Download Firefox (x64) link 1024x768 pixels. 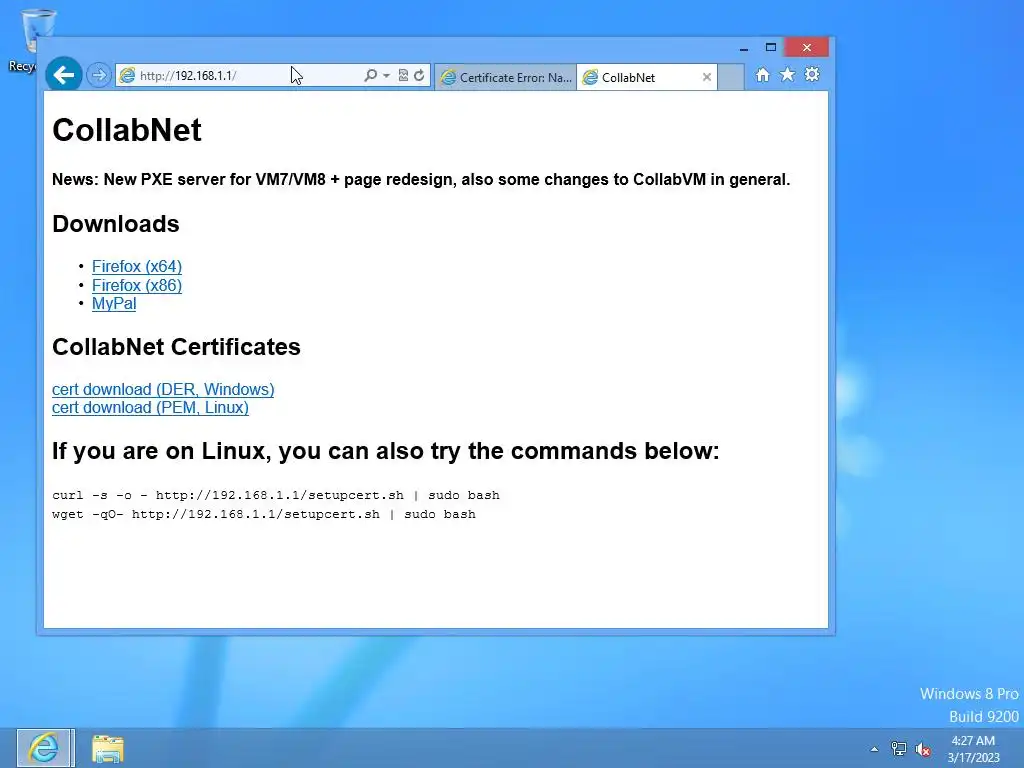coord(136,266)
